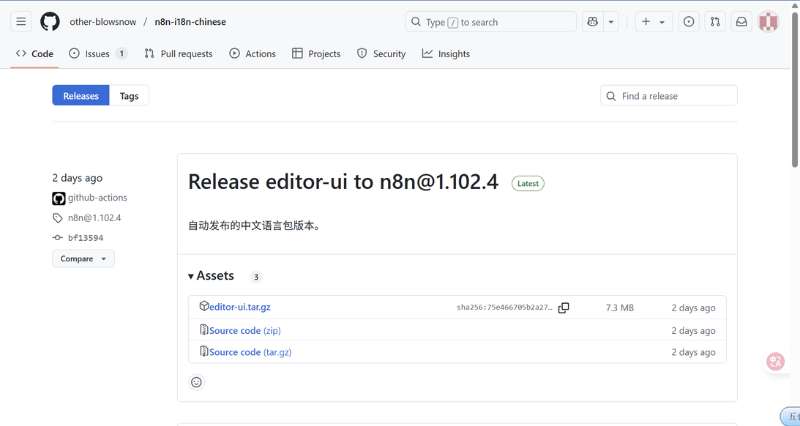The width and height of the screenshot is (800, 426).
Task: Open the create new plus menu
Action: (x=653, y=22)
